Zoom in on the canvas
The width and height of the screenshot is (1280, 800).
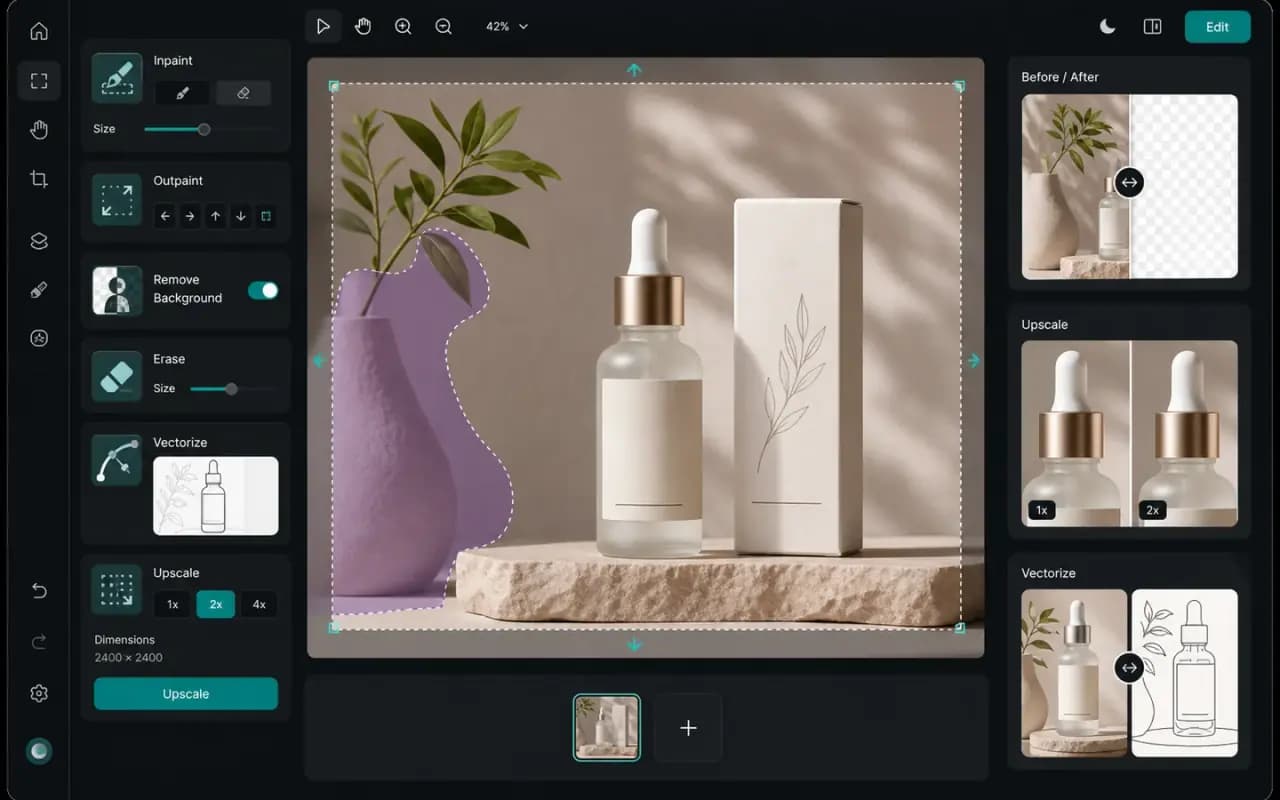(403, 27)
